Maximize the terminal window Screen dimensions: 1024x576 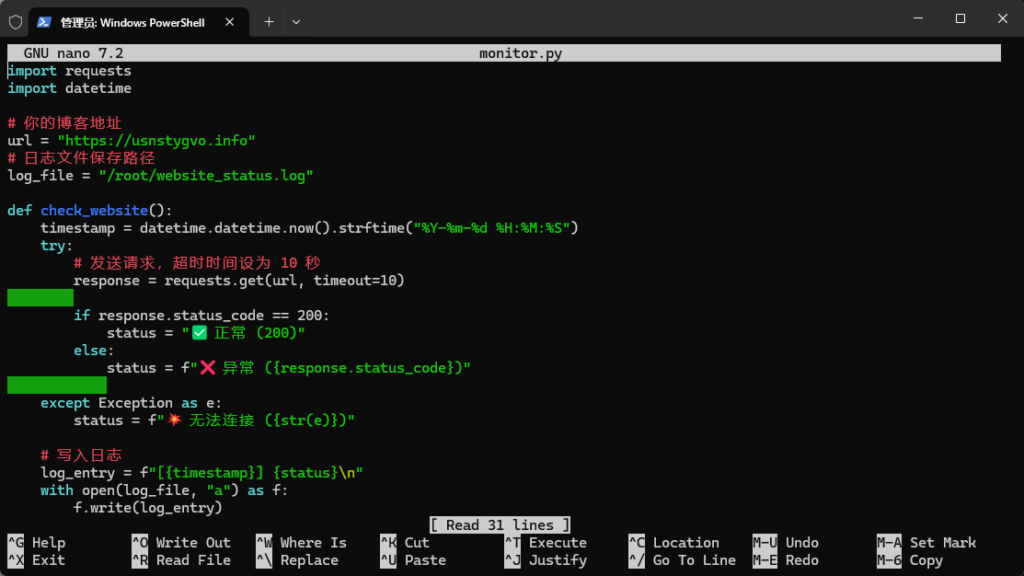(960, 19)
